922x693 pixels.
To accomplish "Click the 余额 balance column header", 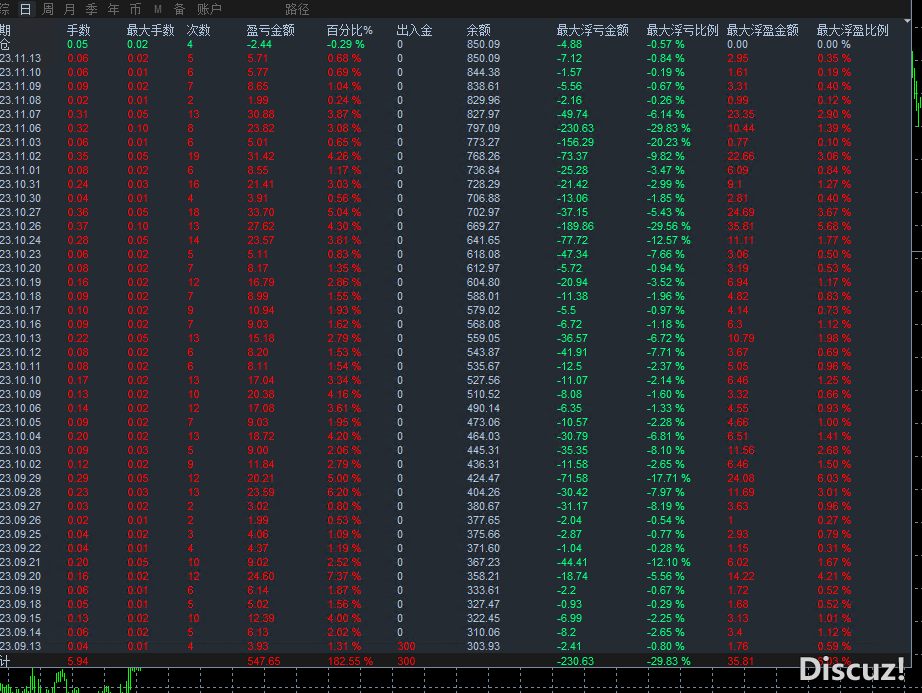I will click(x=478, y=31).
